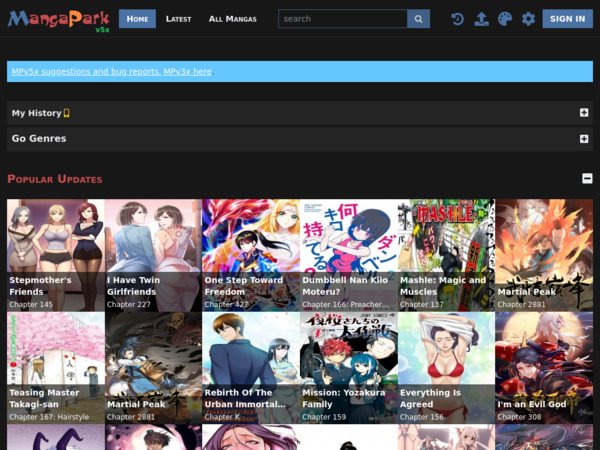Open Chapter 137 of Mashle
The height and width of the screenshot is (450, 600).
pyautogui.click(x=422, y=305)
